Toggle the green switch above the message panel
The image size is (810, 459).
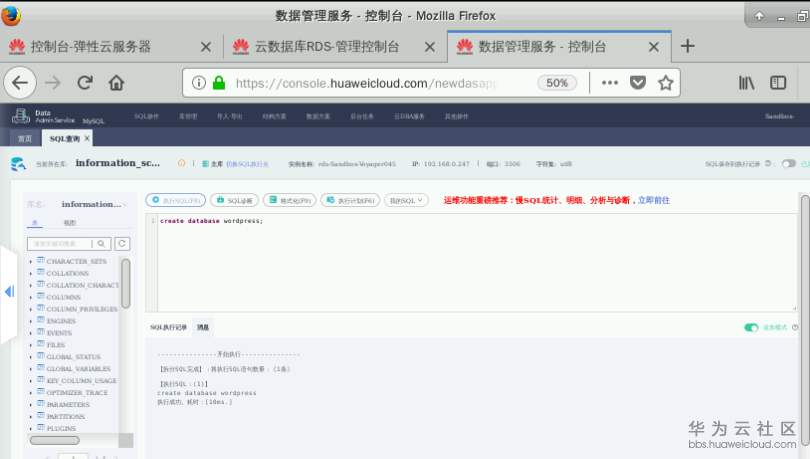click(x=751, y=327)
